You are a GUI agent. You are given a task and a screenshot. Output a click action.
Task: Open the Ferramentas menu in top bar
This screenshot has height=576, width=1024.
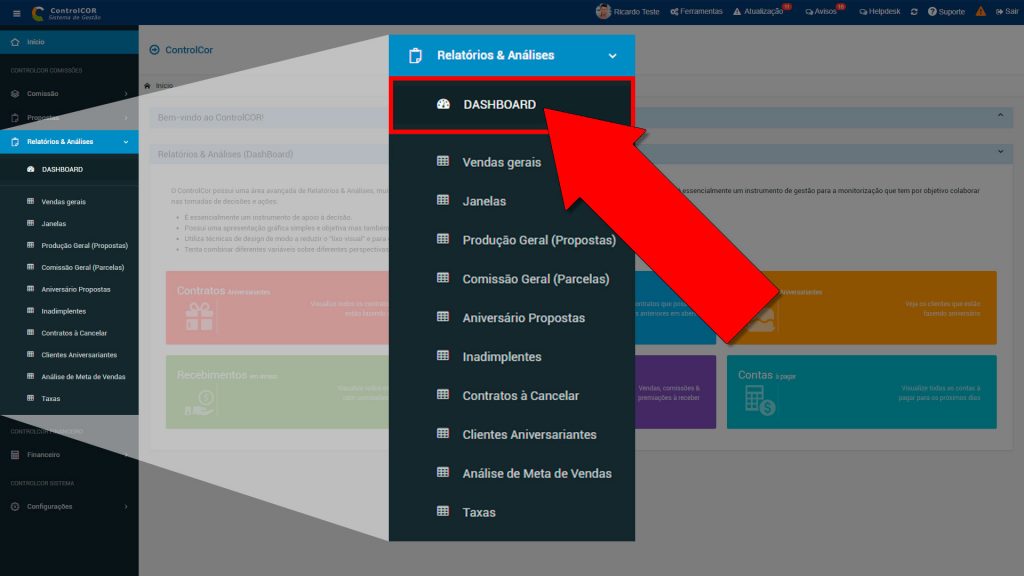[696, 12]
